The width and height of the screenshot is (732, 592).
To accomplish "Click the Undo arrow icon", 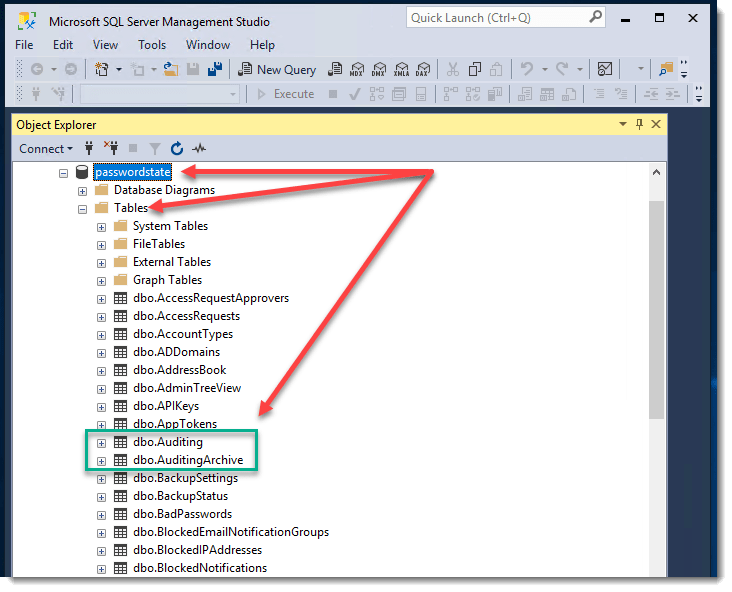I will (527, 70).
